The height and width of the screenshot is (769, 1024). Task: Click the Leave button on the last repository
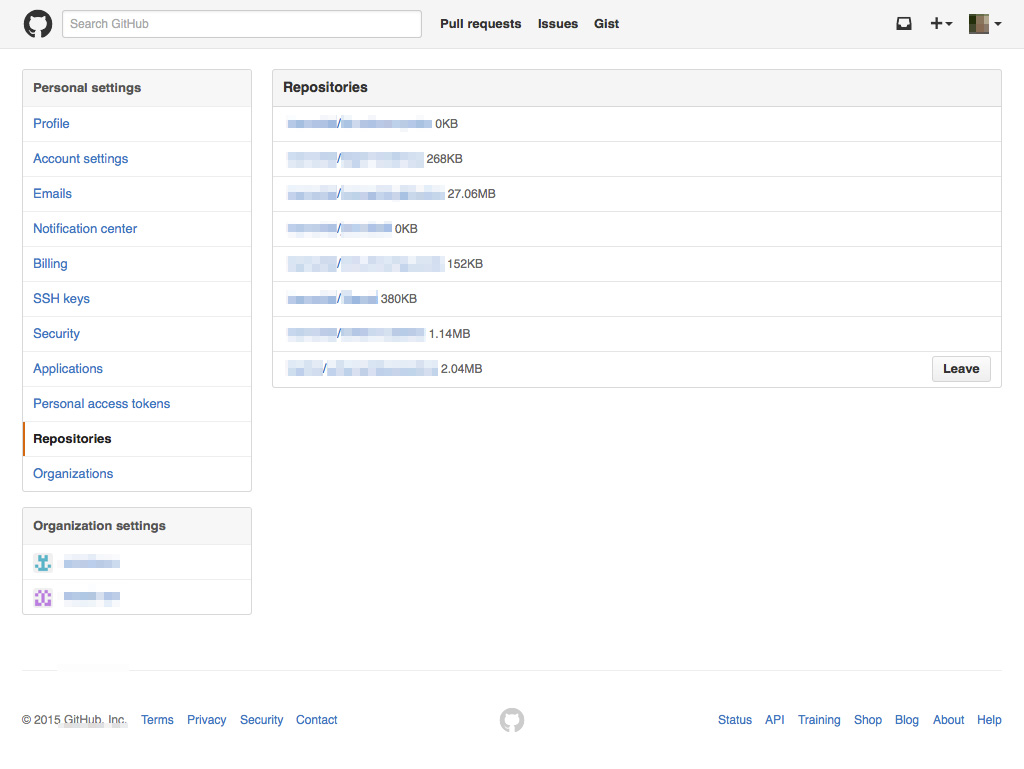961,368
